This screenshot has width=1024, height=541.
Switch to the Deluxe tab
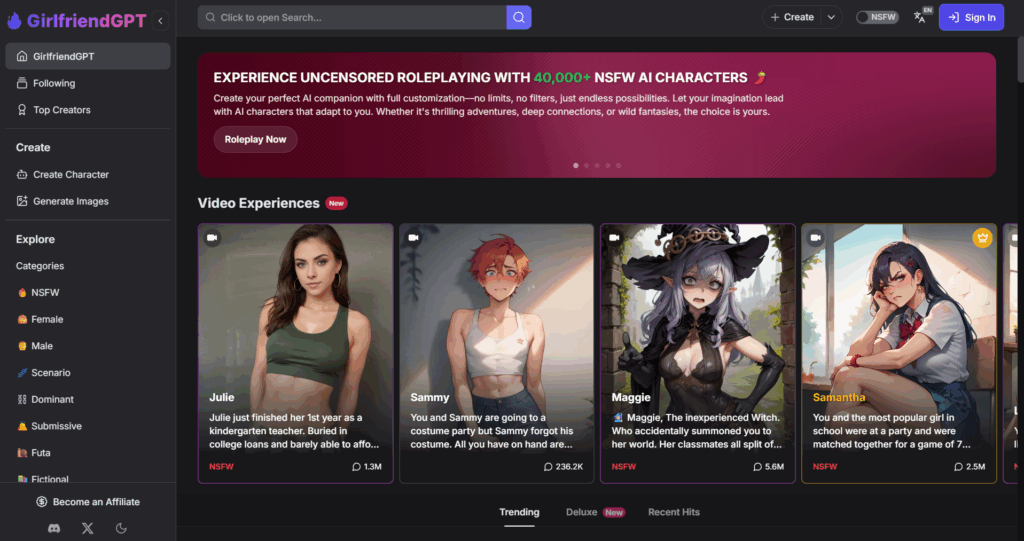(582, 512)
